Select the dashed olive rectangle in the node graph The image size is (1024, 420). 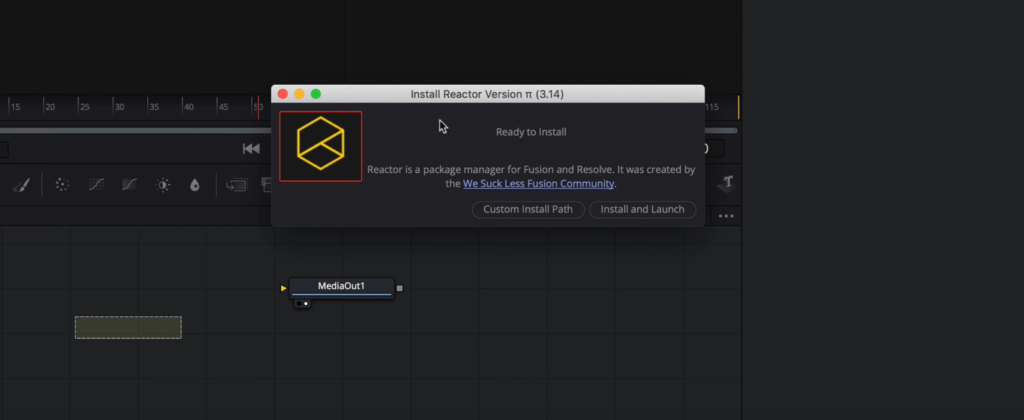coord(128,327)
